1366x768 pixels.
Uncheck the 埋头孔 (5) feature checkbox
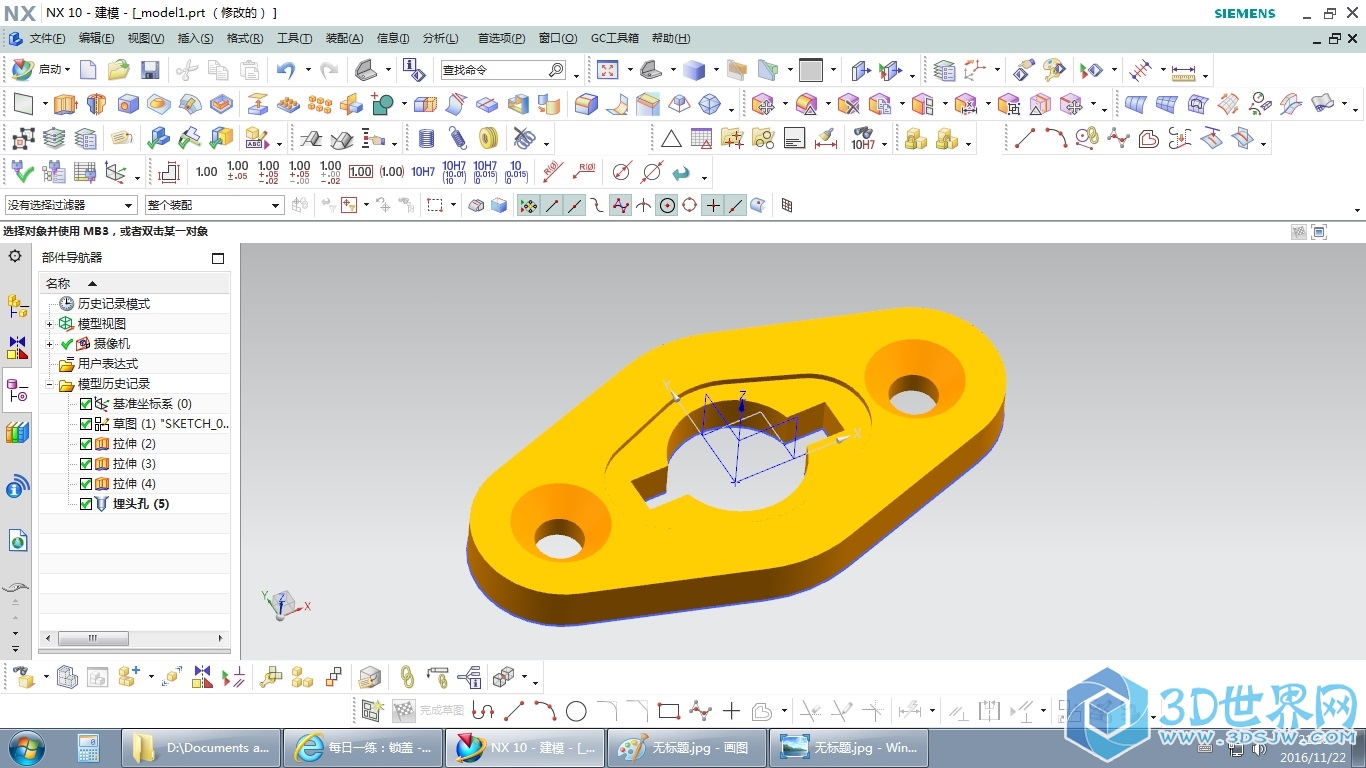(85, 504)
